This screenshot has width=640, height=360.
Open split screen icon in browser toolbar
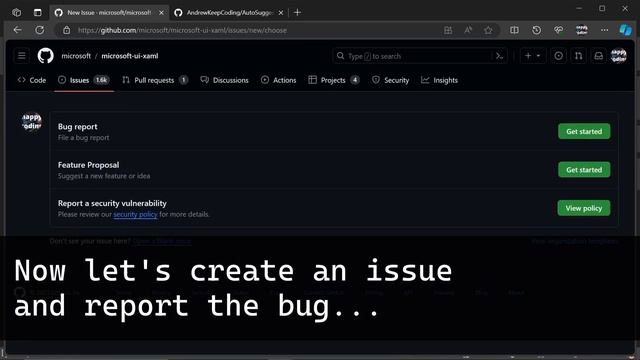pyautogui.click(x=514, y=30)
